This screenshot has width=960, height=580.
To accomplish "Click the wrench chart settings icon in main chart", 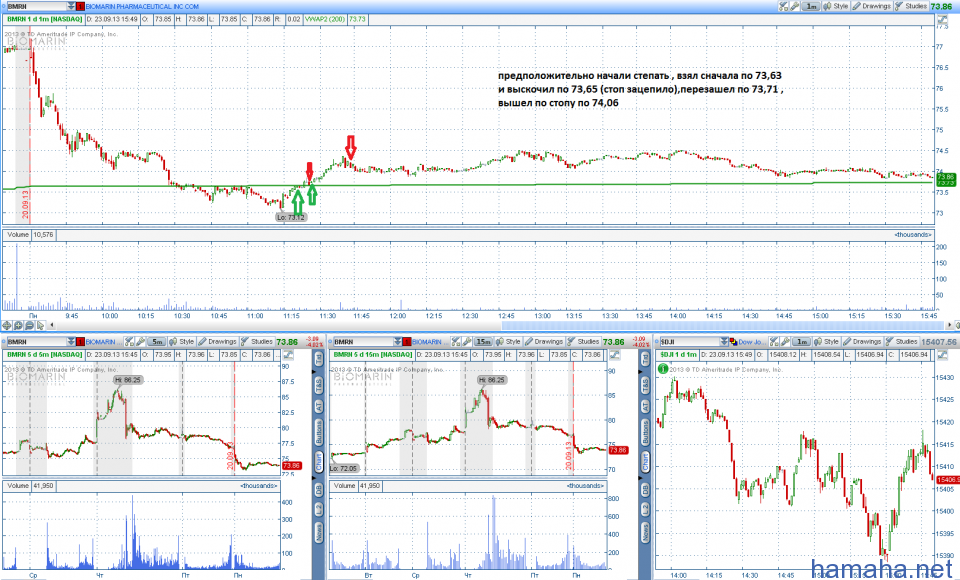I will tap(795, 6).
